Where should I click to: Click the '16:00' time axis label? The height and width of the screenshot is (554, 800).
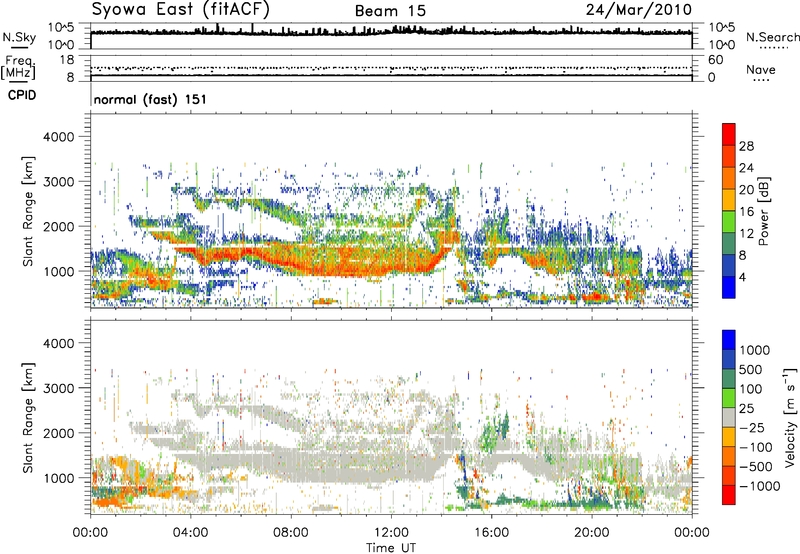tap(491, 533)
